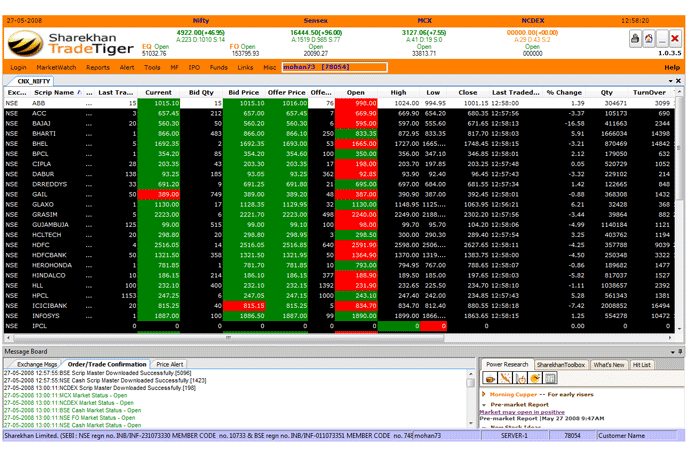
Task: Pin the Message Board panel
Action: point(680,352)
